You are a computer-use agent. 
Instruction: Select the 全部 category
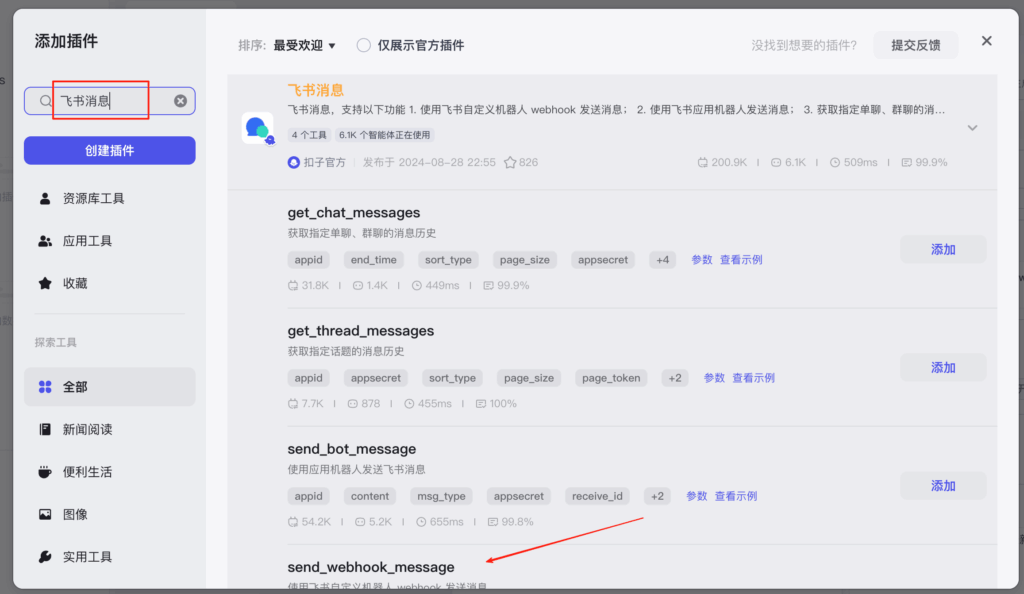110,387
